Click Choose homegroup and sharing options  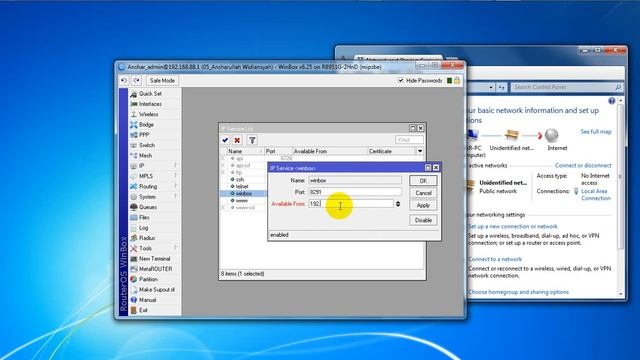(518, 292)
